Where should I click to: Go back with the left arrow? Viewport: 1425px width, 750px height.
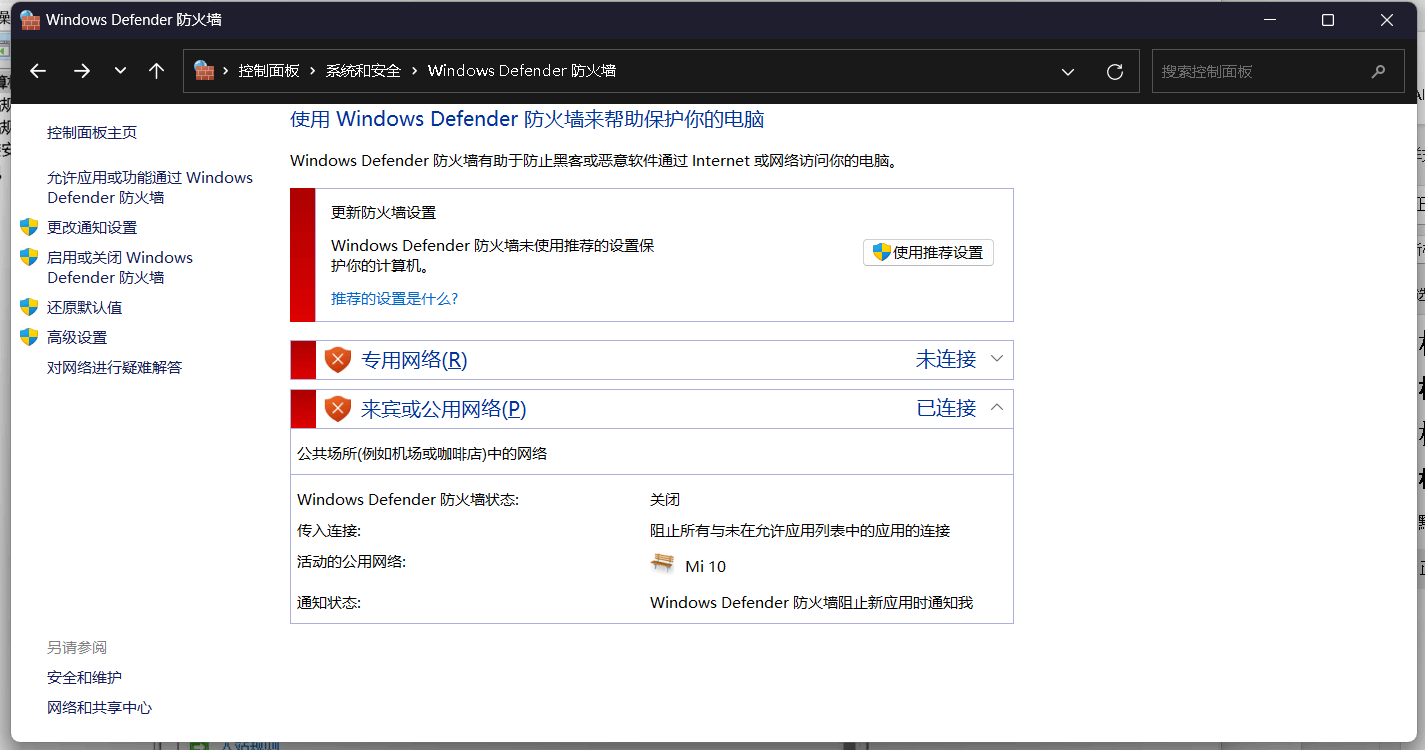38,71
